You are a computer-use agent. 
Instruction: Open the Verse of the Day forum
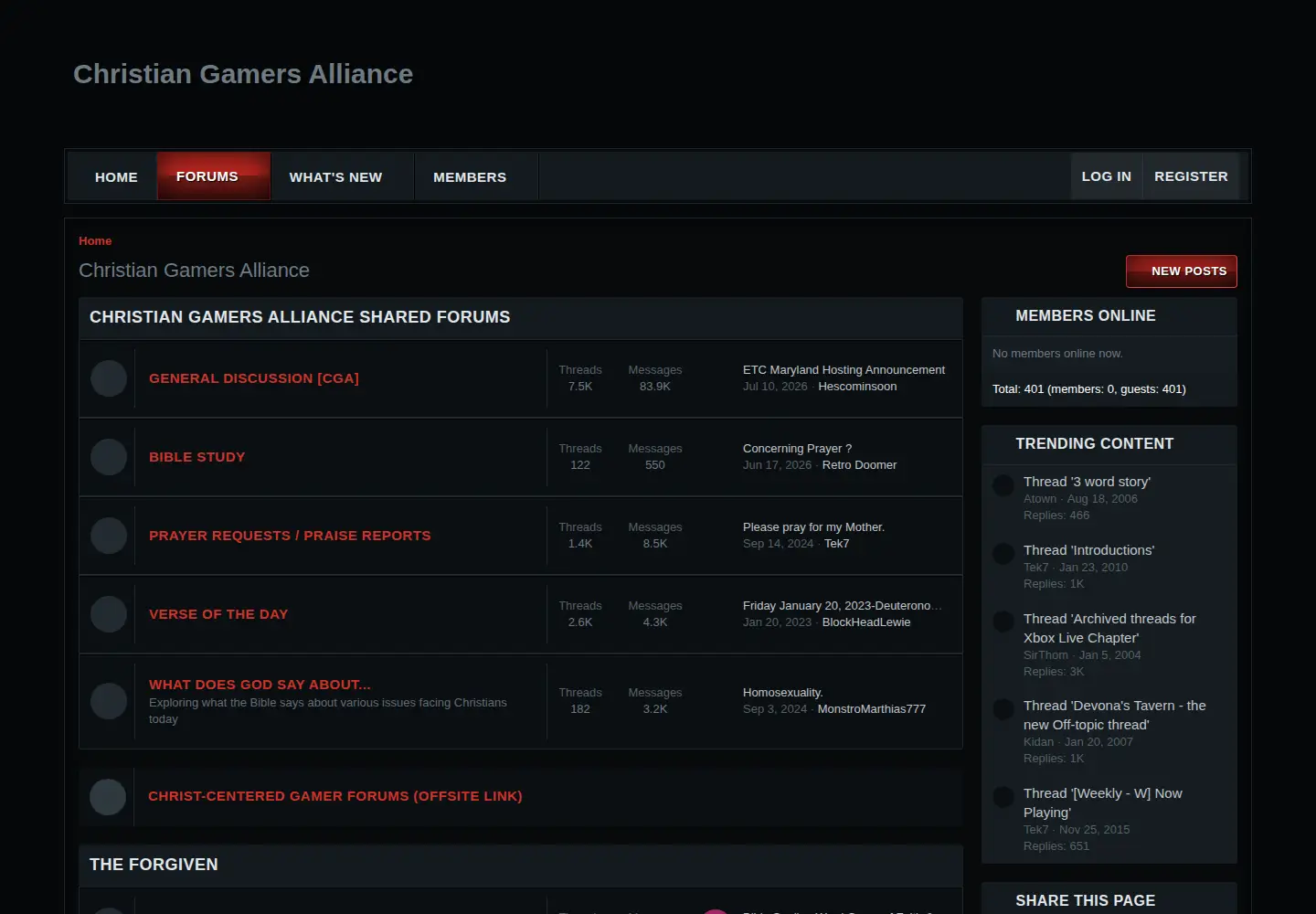click(218, 614)
